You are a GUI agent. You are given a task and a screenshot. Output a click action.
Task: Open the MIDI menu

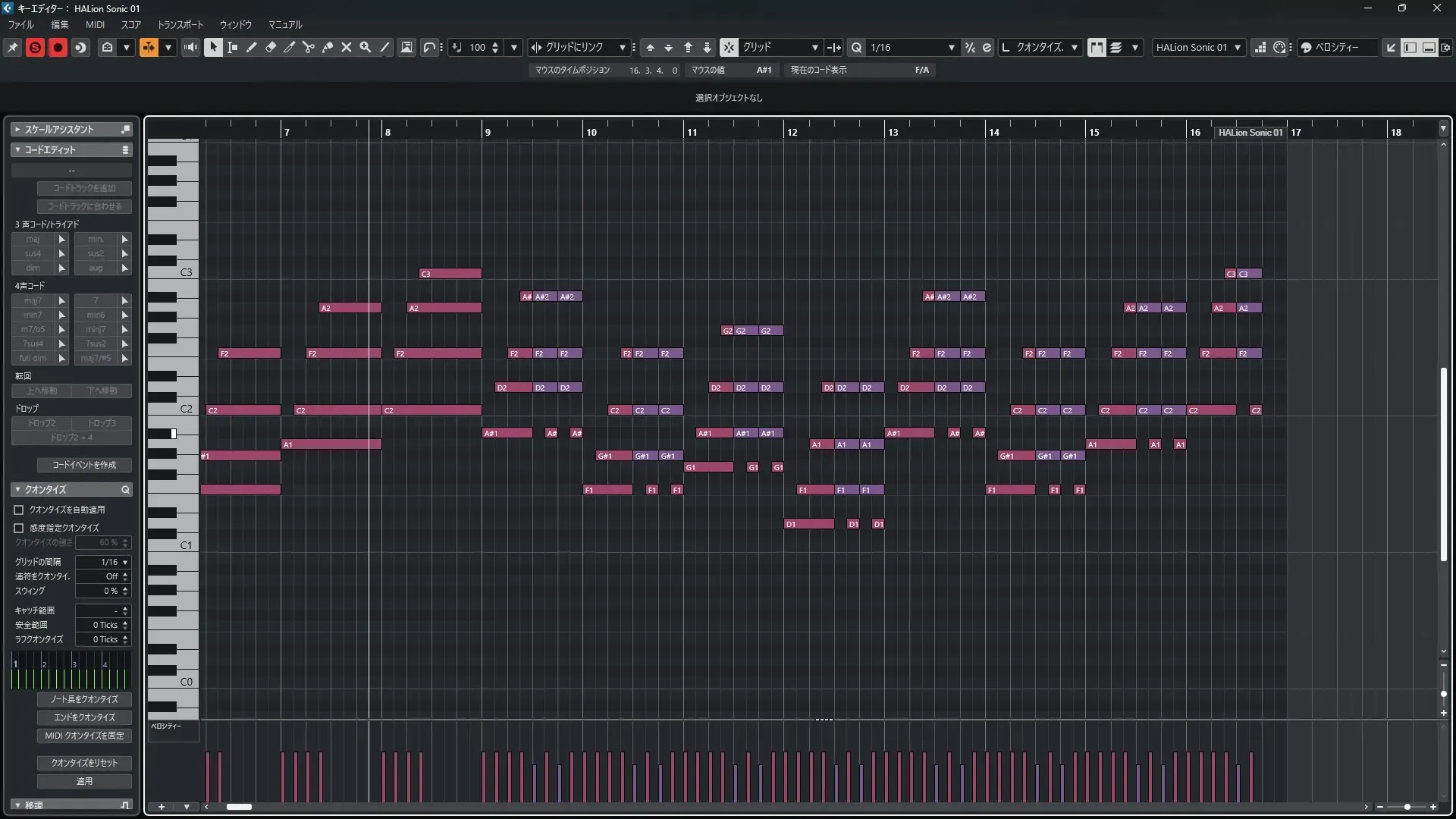click(x=95, y=24)
